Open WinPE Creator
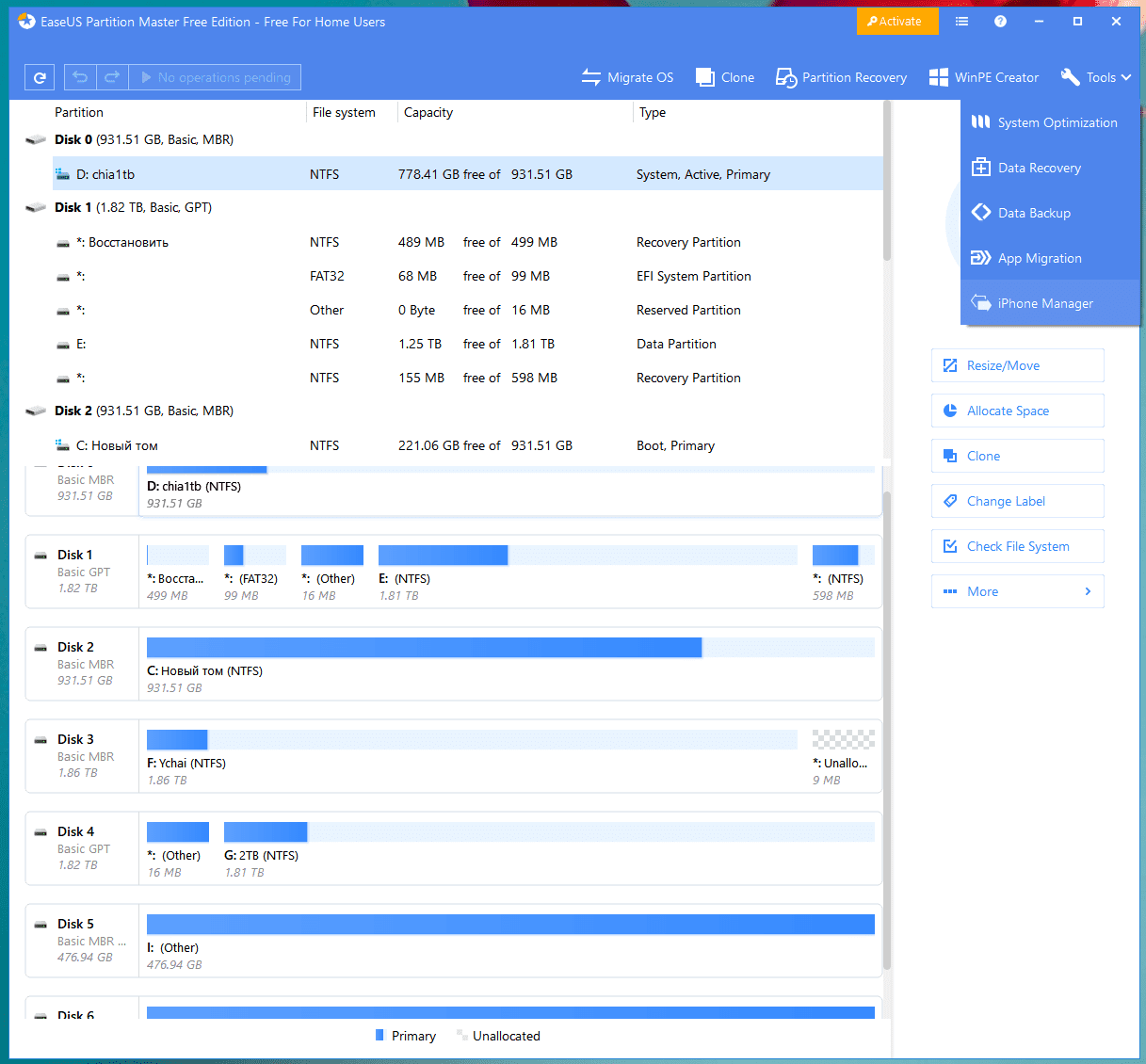 pyautogui.click(x=983, y=77)
